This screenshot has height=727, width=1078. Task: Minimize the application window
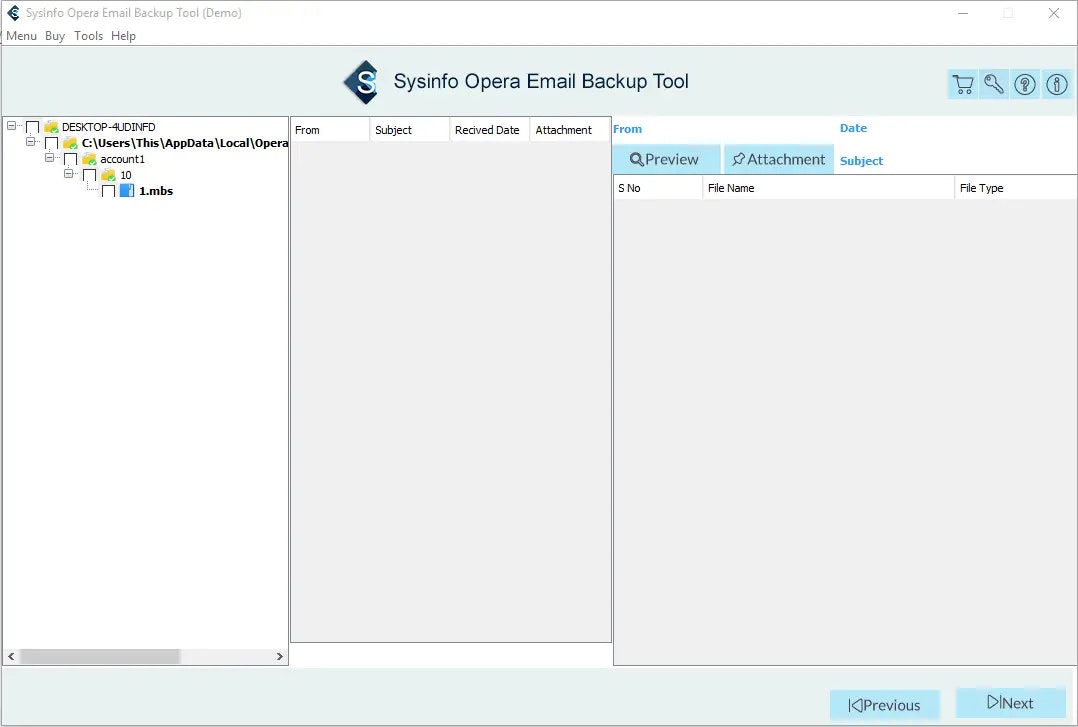tap(963, 13)
